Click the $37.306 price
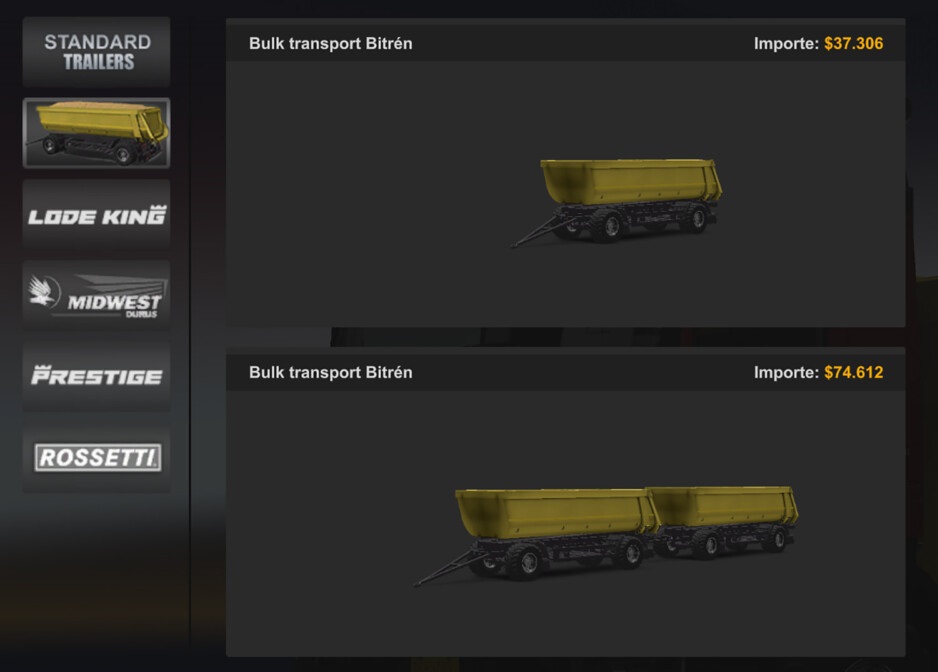This screenshot has width=938, height=672. pos(853,44)
